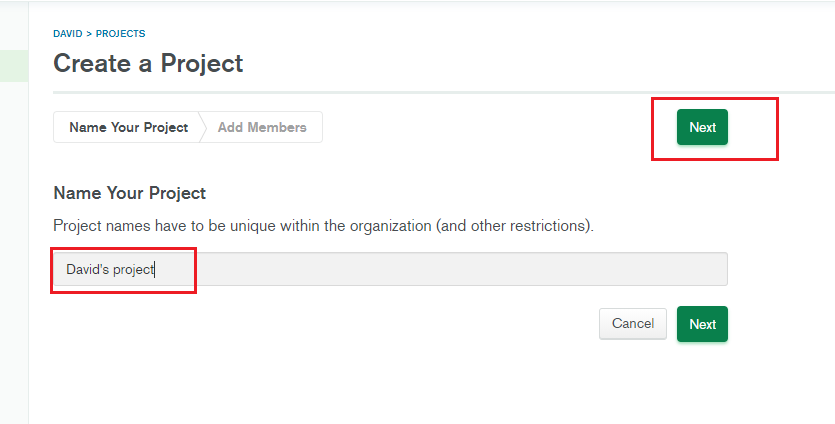The width and height of the screenshot is (835, 424).
Task: Open the PROJECTS breadcrumb link
Action: pyautogui.click(x=120, y=34)
